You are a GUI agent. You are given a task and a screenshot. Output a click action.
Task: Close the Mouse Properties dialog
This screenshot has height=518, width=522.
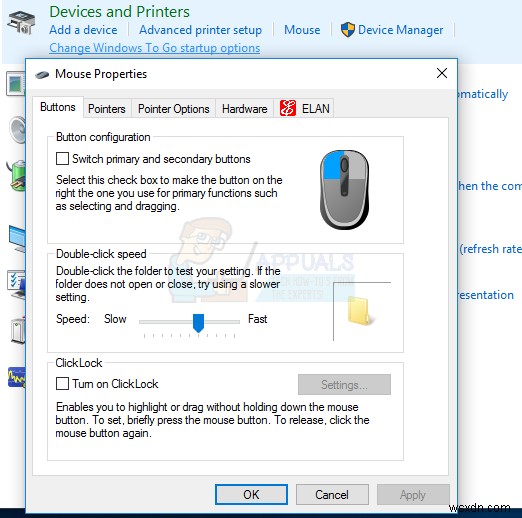442,73
